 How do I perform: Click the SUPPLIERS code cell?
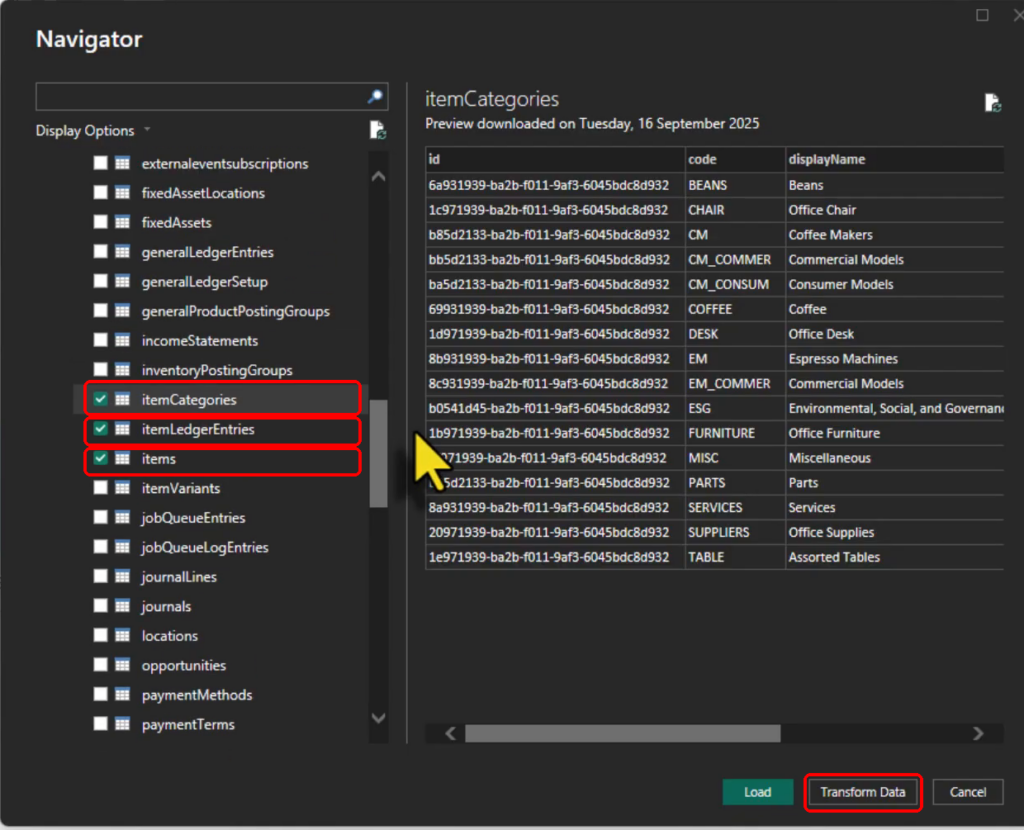735,532
